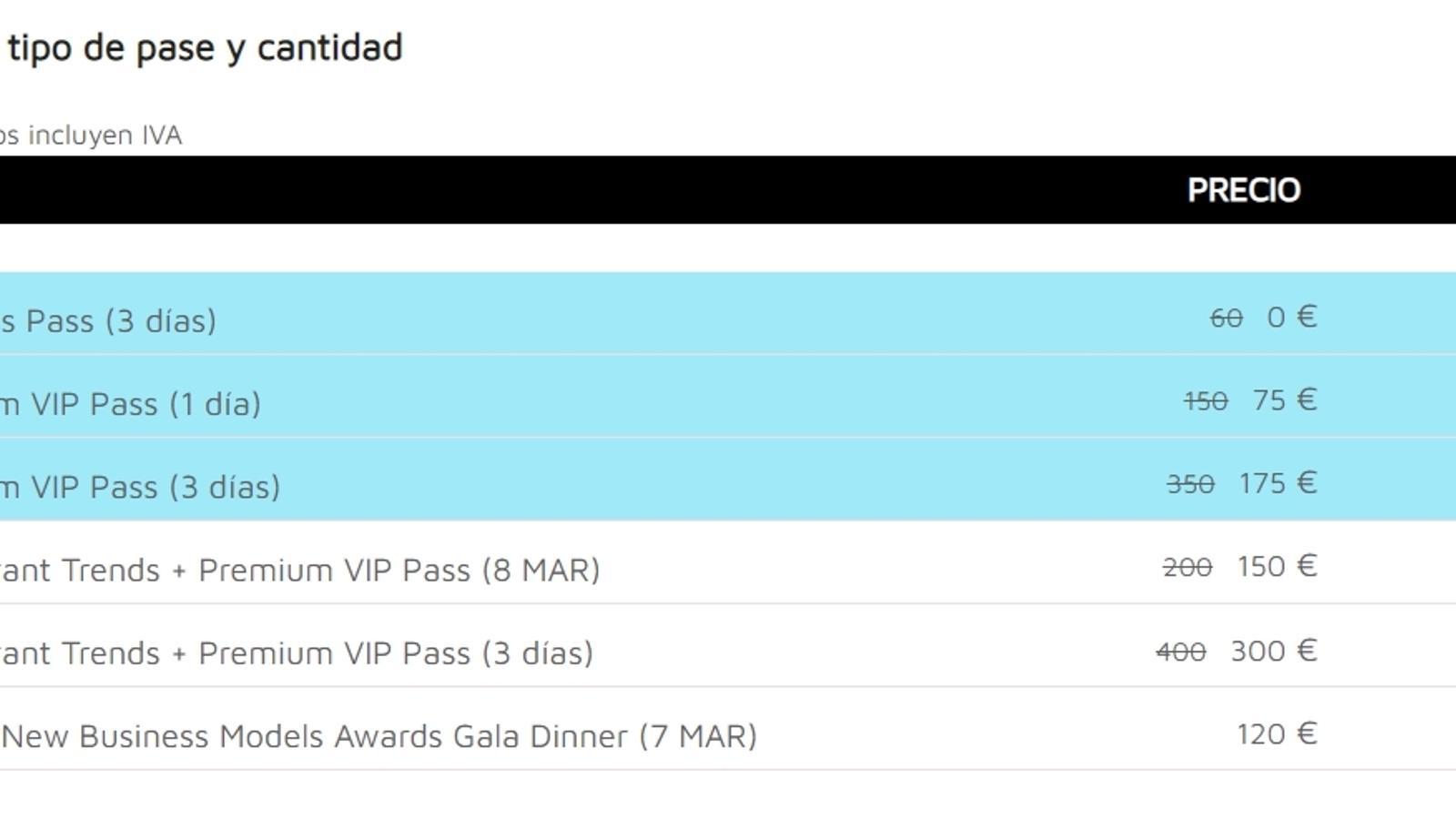
Task: Click the 0 € price
Action: pyautogui.click(x=1291, y=318)
